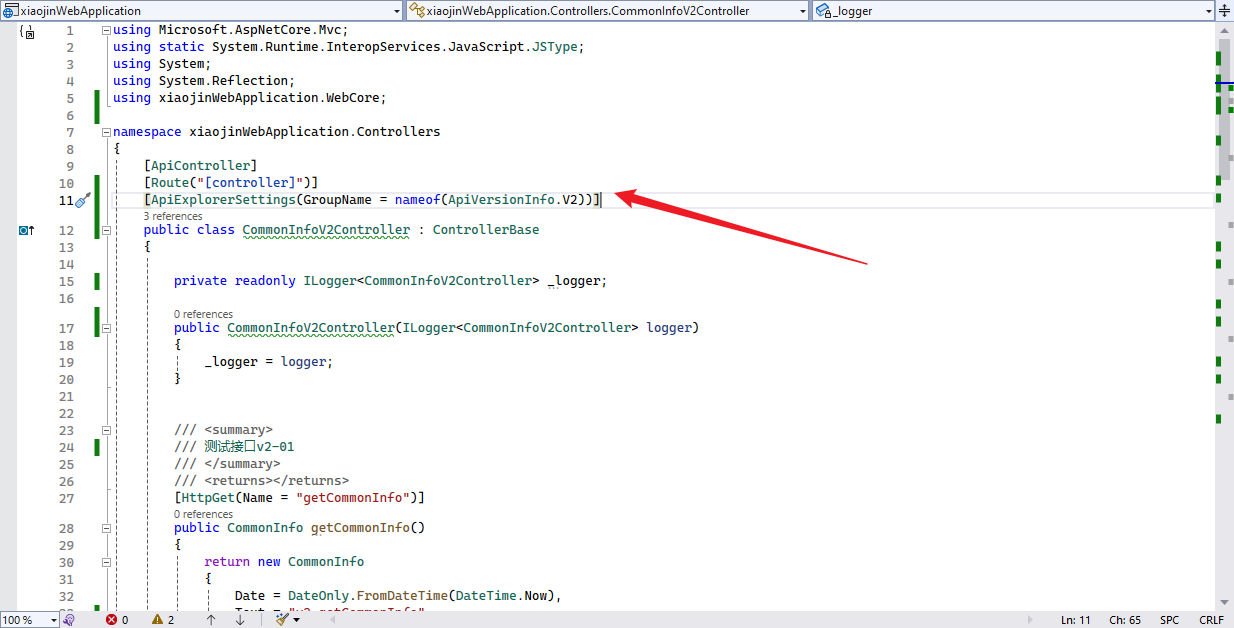
Task: Click the next issue down arrow in status bar
Action: pos(239,619)
